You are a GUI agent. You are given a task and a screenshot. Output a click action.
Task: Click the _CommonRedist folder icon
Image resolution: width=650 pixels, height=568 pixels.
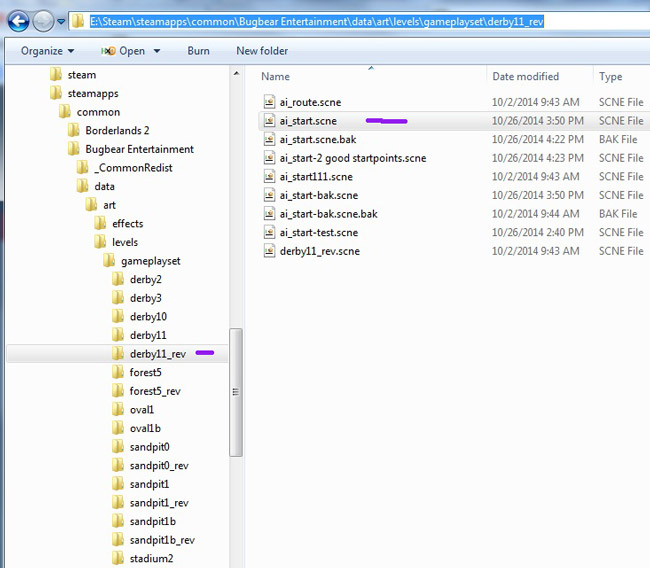coord(82,167)
